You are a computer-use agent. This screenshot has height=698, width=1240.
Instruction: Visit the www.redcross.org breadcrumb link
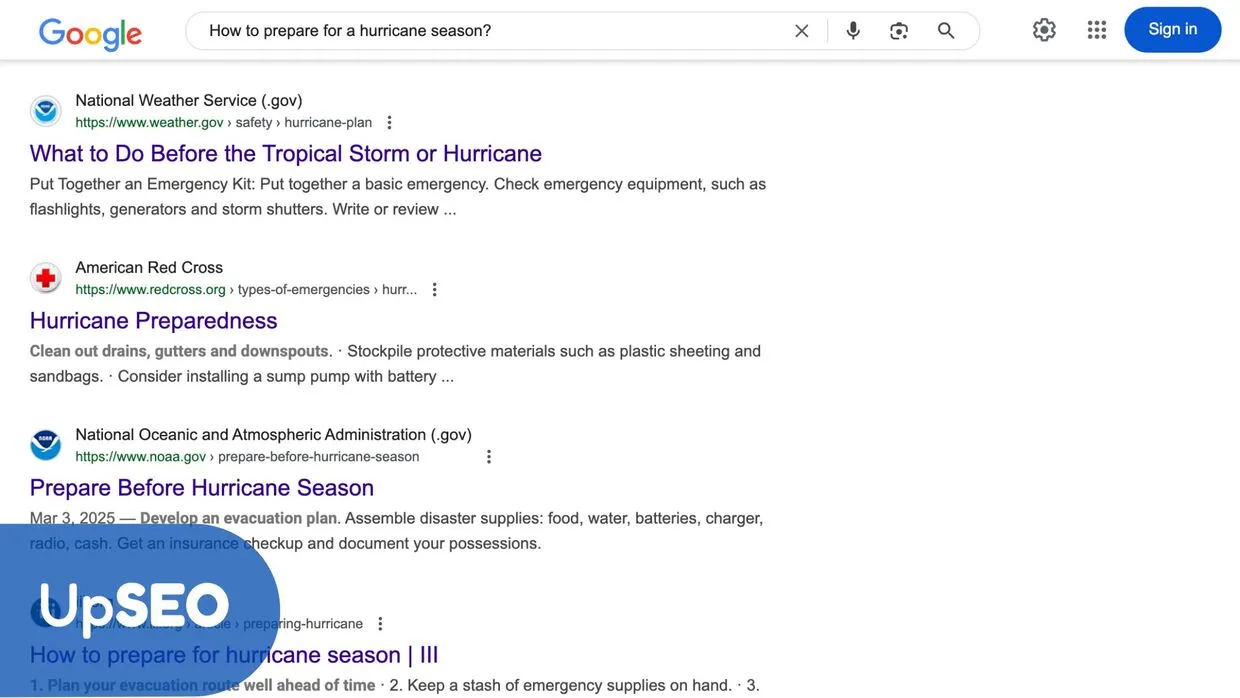pyautogui.click(x=151, y=289)
